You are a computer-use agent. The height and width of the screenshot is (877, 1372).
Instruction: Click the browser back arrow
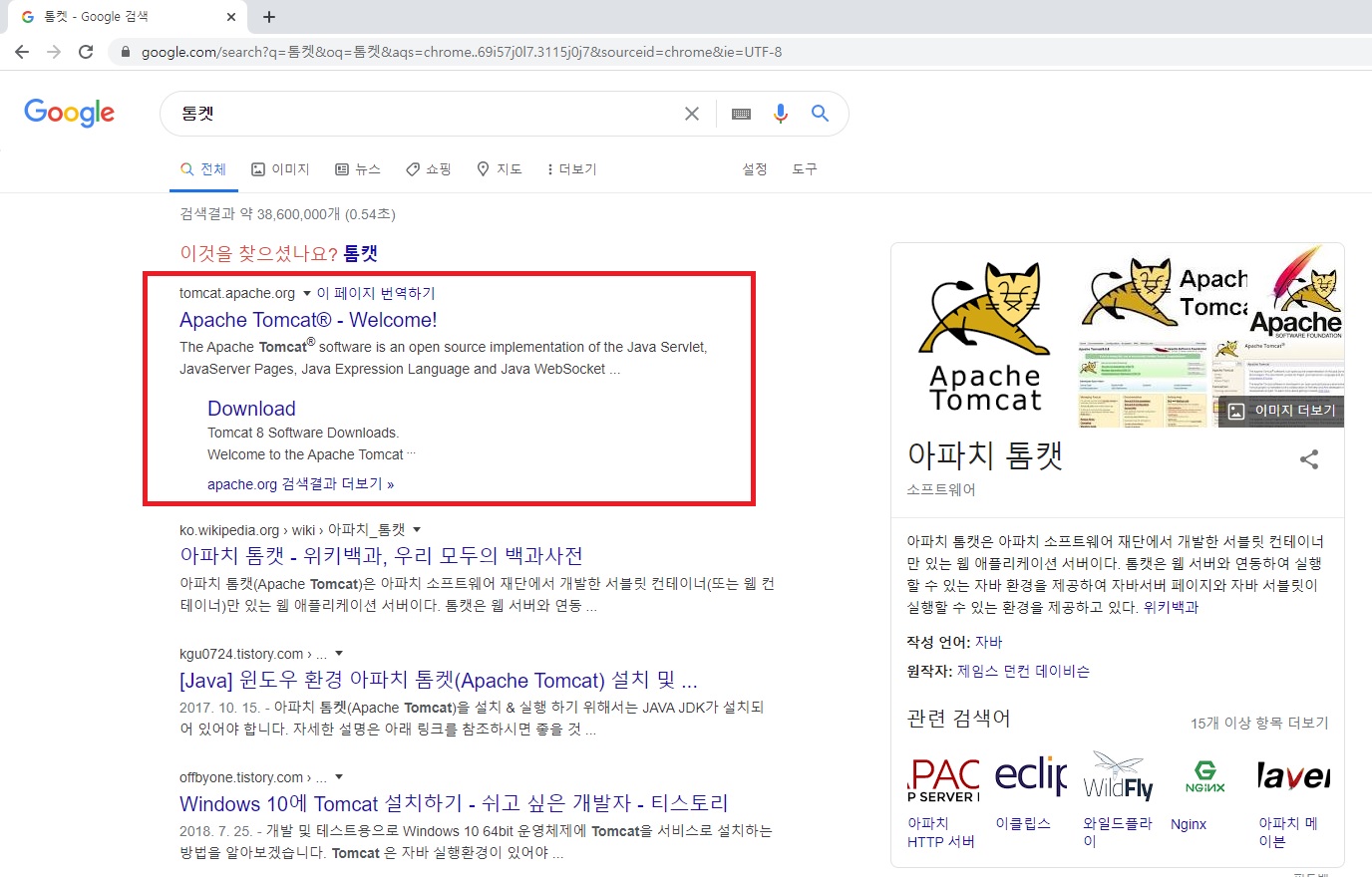[x=22, y=52]
